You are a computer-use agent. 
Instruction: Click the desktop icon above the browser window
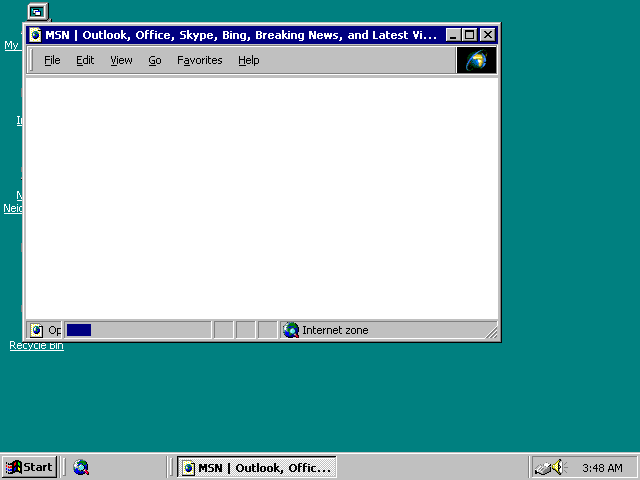(x=38, y=12)
